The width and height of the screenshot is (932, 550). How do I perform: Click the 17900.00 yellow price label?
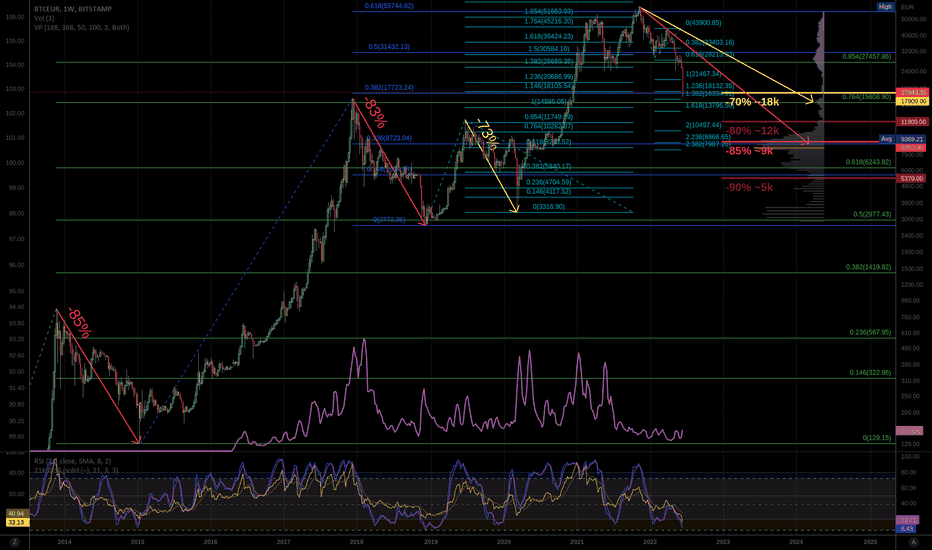point(913,102)
